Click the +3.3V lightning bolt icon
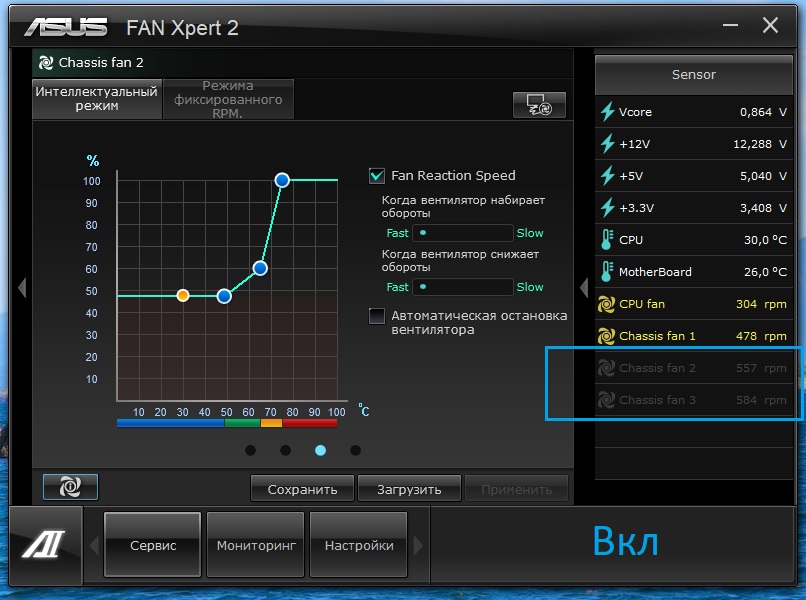Image resolution: width=806 pixels, height=600 pixels. click(x=607, y=208)
